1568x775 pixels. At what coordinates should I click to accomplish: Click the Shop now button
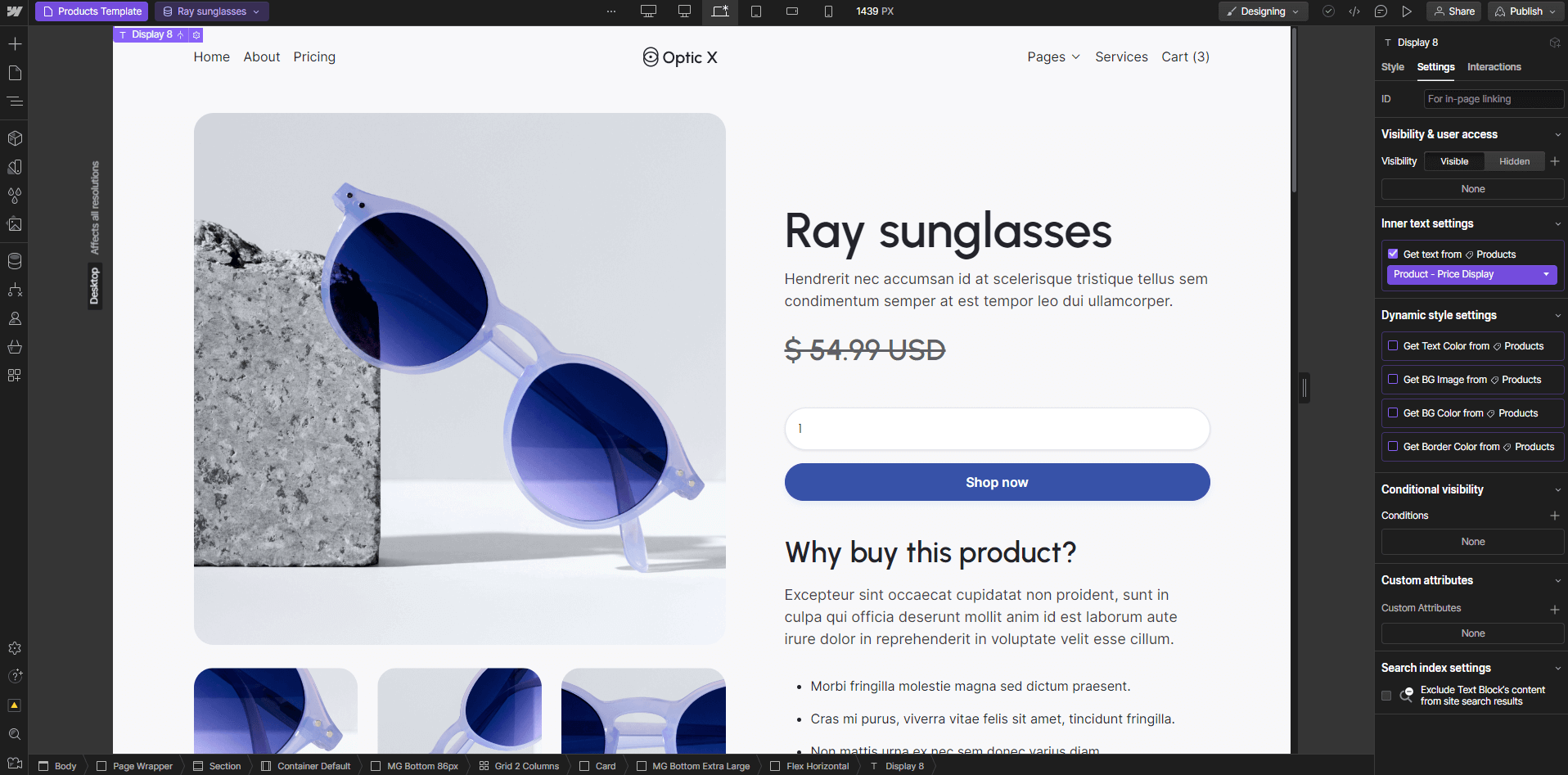pos(997,482)
